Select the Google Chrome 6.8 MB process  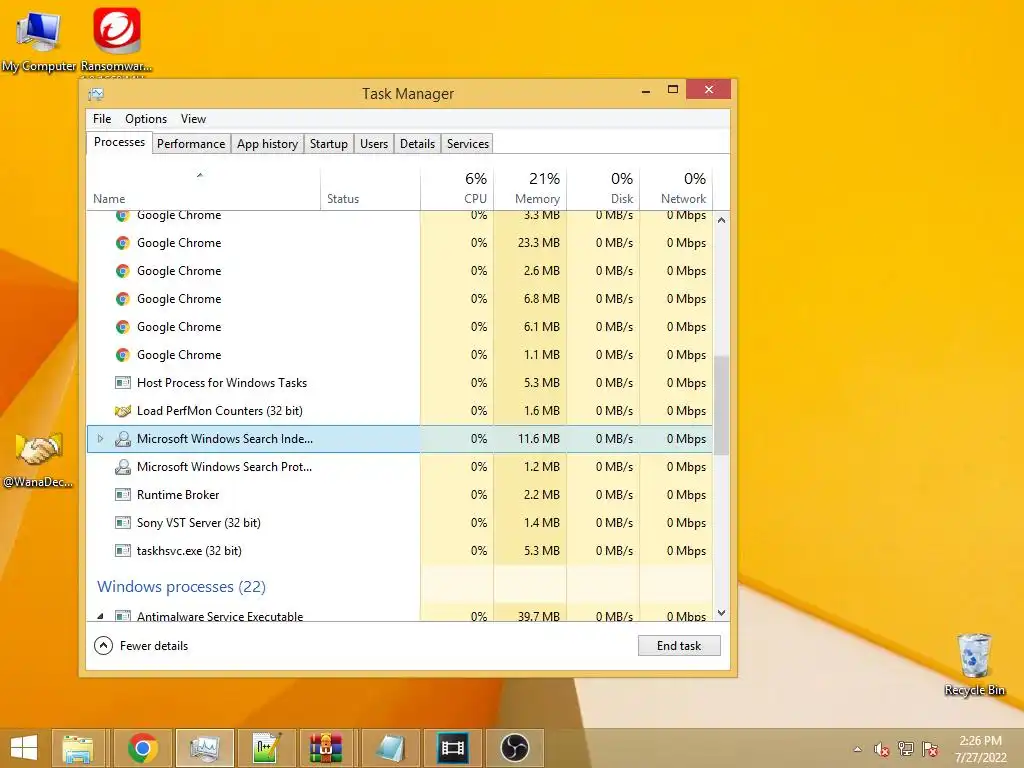coord(400,299)
